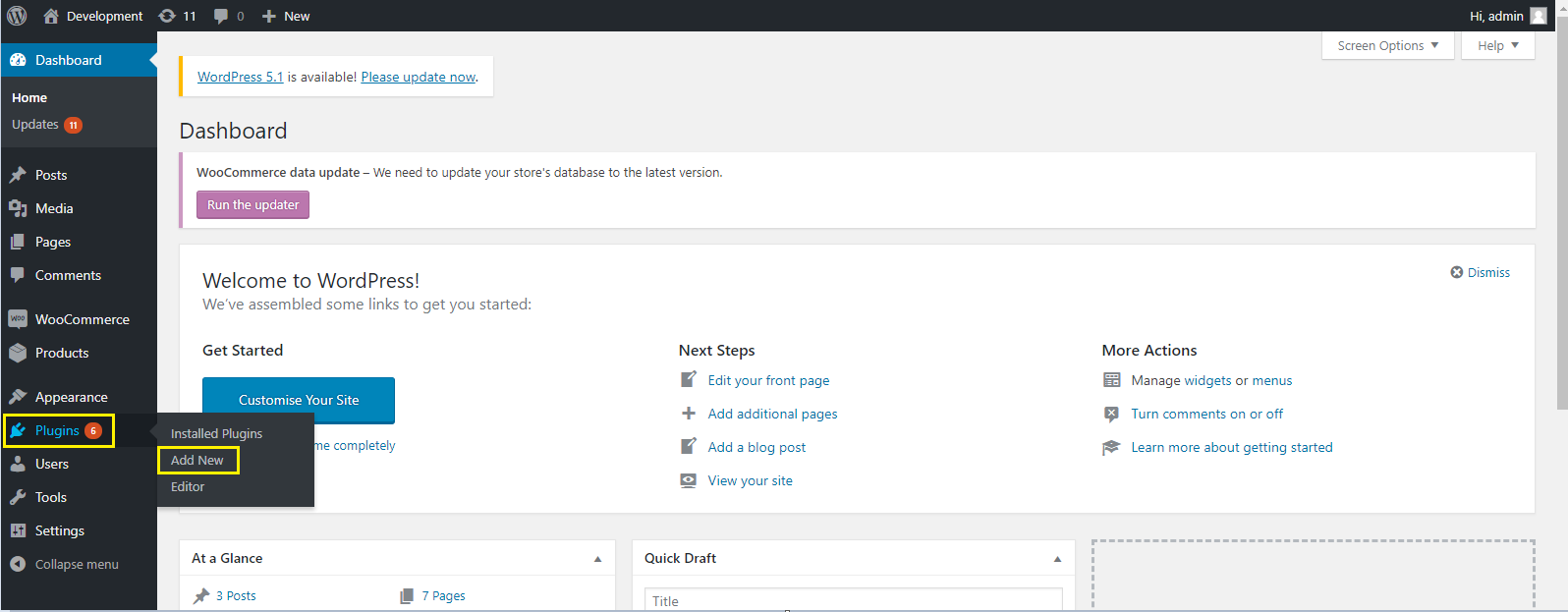Open the Media library icon
1568x612 pixels.
[x=18, y=208]
